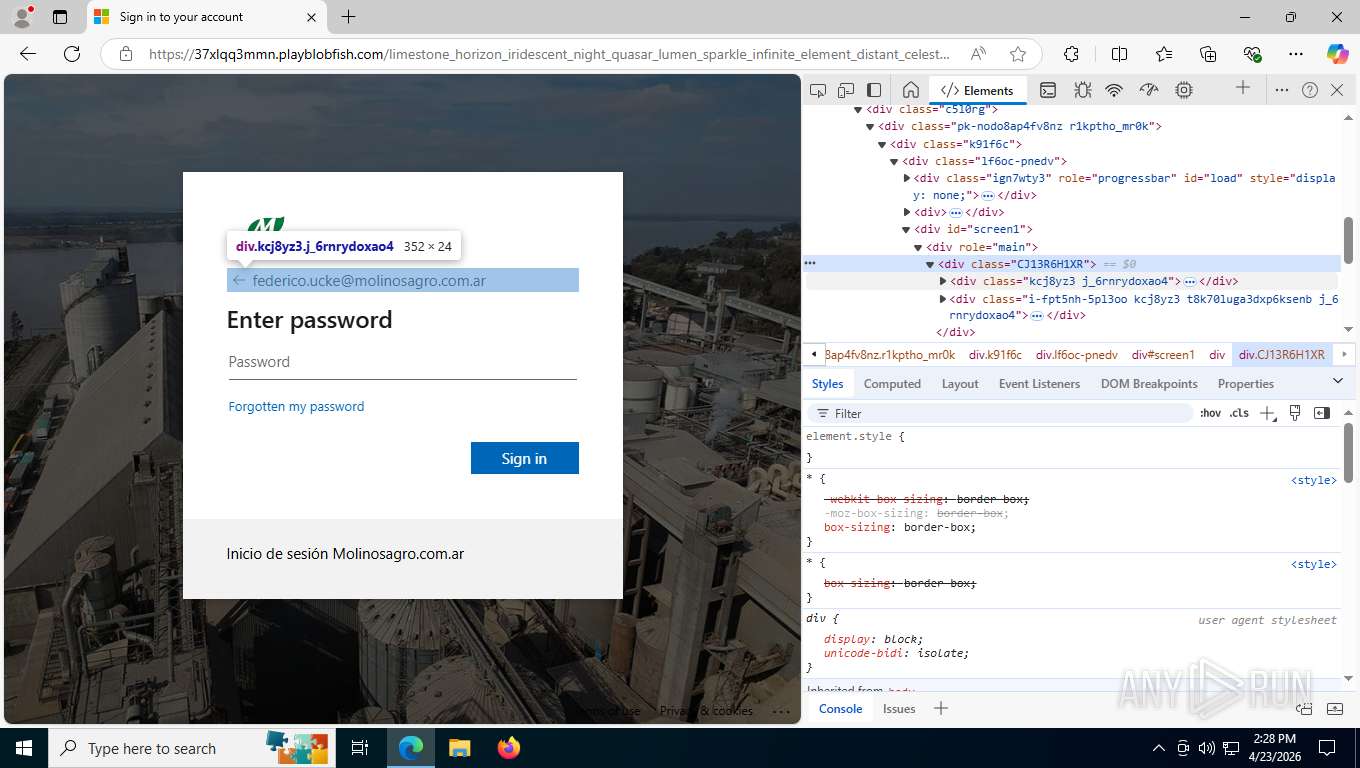
Task: Open Firefox from the taskbar
Action: coord(509,748)
